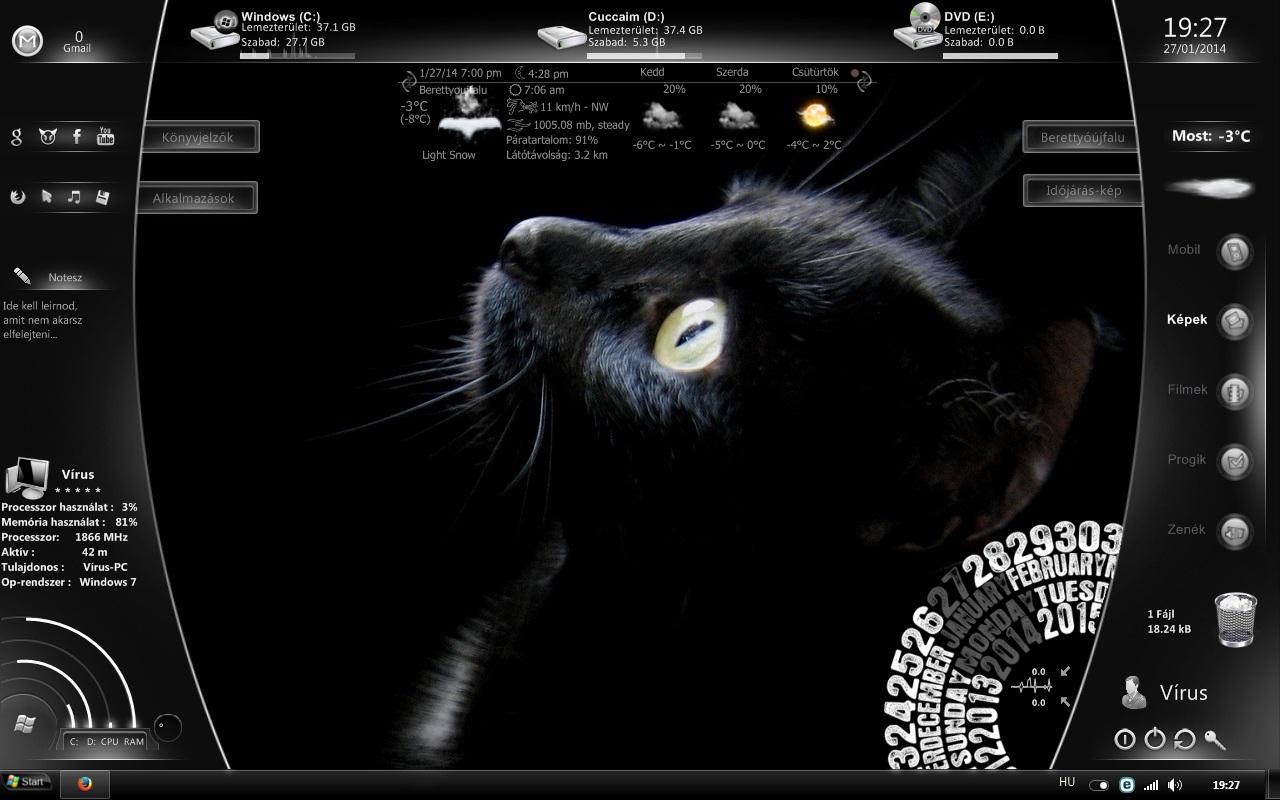Click the cloud image under Most temperature

[1210, 187]
